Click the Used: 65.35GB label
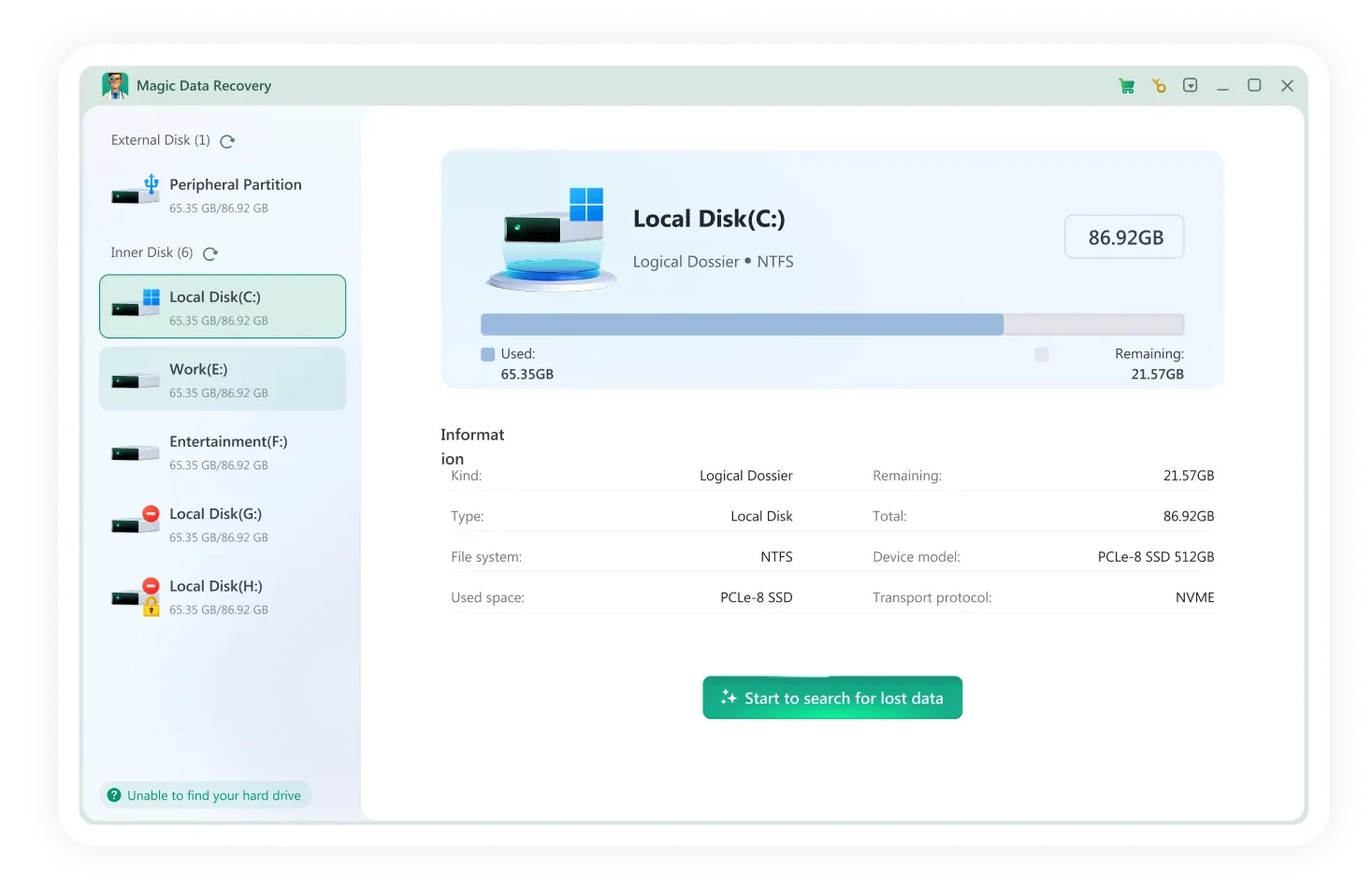The width and height of the screenshot is (1372, 888). (x=527, y=364)
